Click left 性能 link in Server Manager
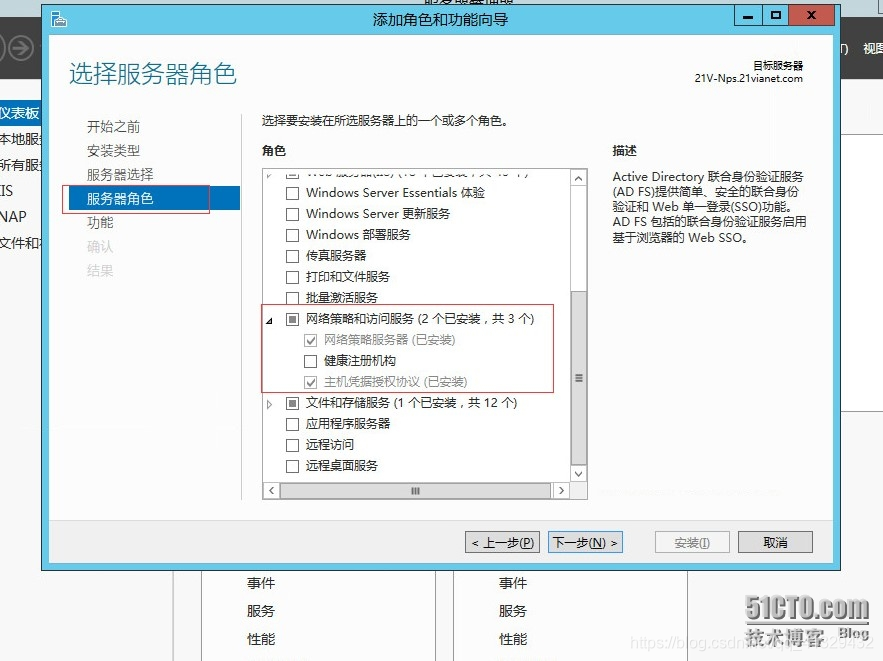 point(261,640)
